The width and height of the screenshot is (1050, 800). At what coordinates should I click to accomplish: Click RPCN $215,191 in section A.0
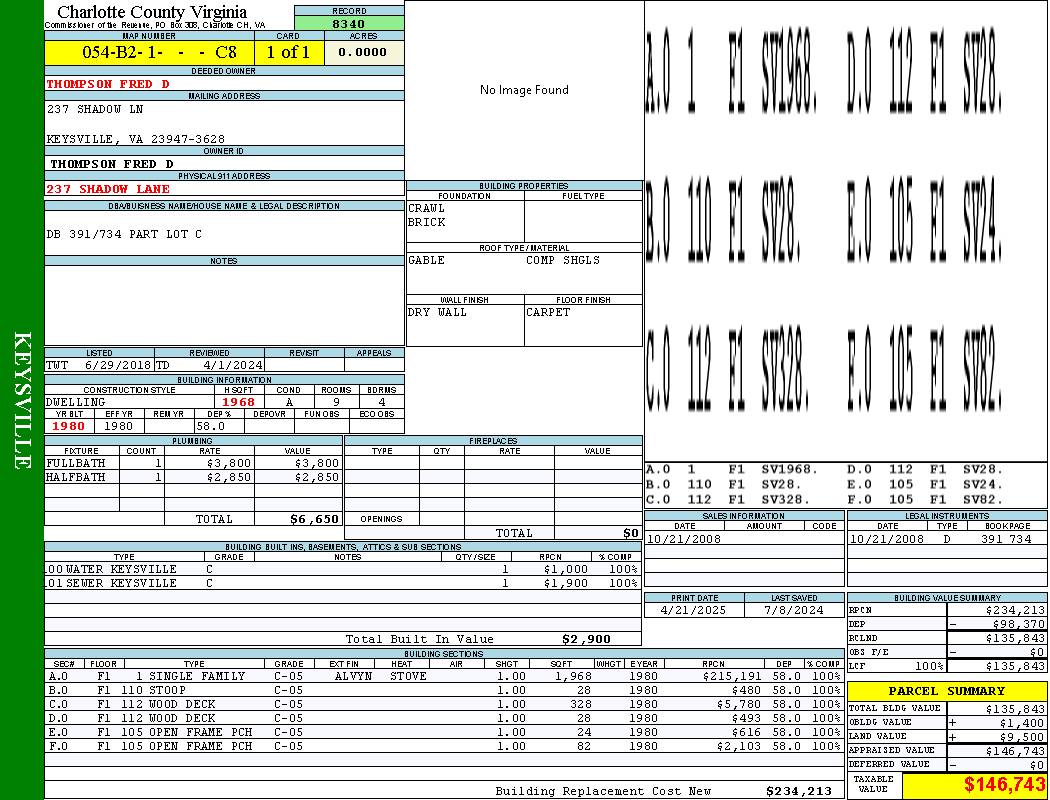tap(733, 676)
